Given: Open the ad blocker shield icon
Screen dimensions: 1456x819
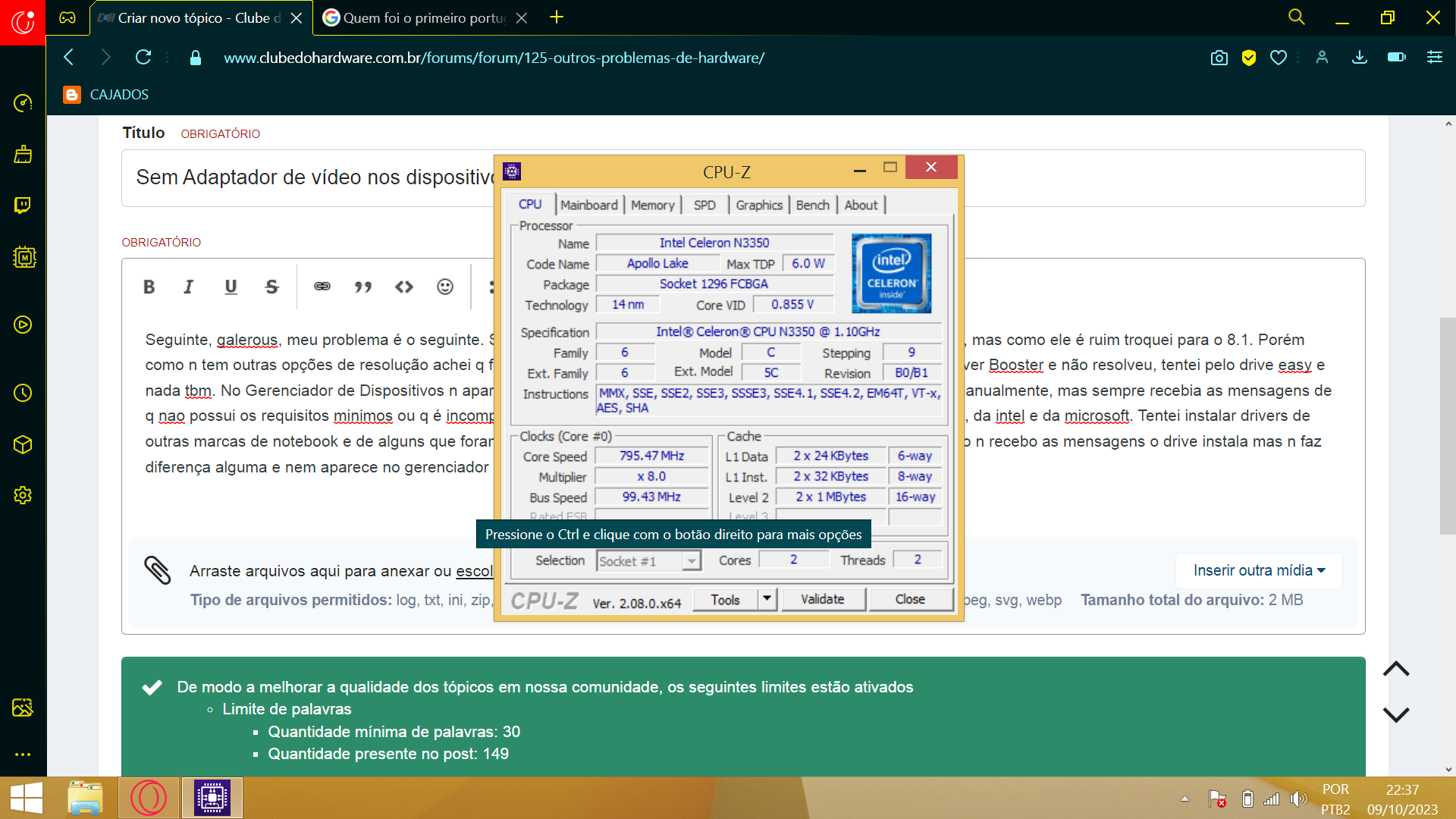Looking at the screenshot, I should tap(1249, 58).
